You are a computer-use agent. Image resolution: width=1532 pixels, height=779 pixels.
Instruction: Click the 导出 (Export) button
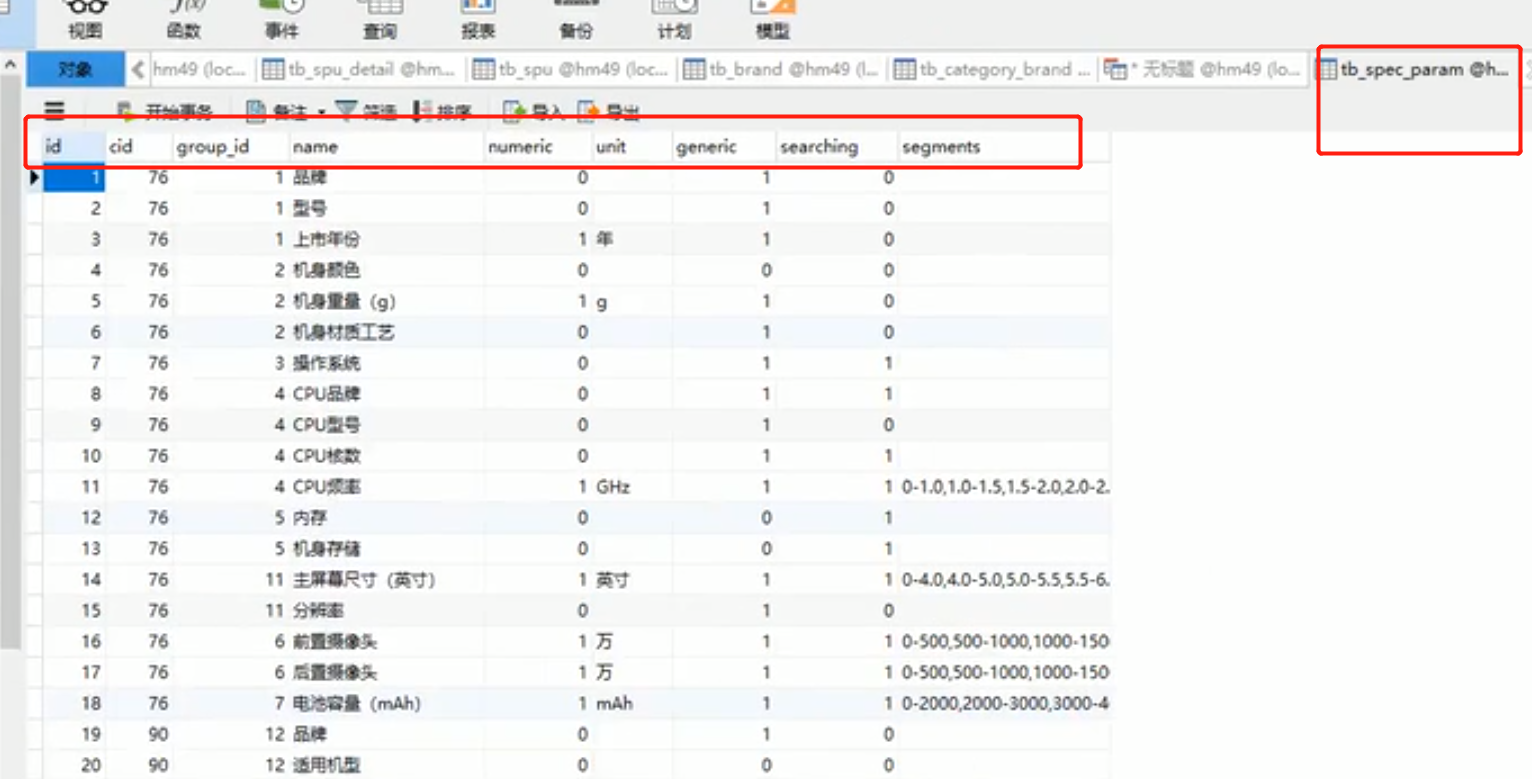point(608,111)
